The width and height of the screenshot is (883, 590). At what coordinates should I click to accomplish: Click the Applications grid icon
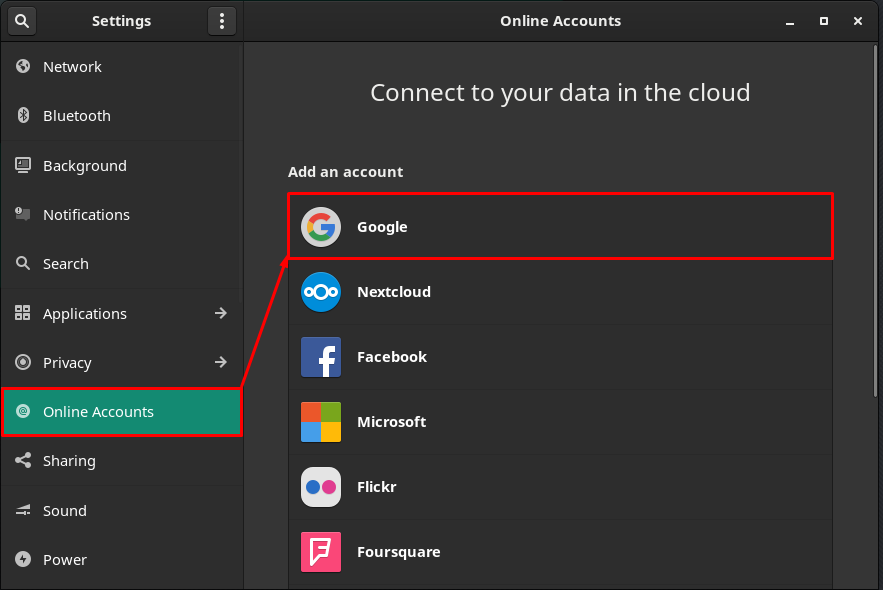[x=23, y=313]
